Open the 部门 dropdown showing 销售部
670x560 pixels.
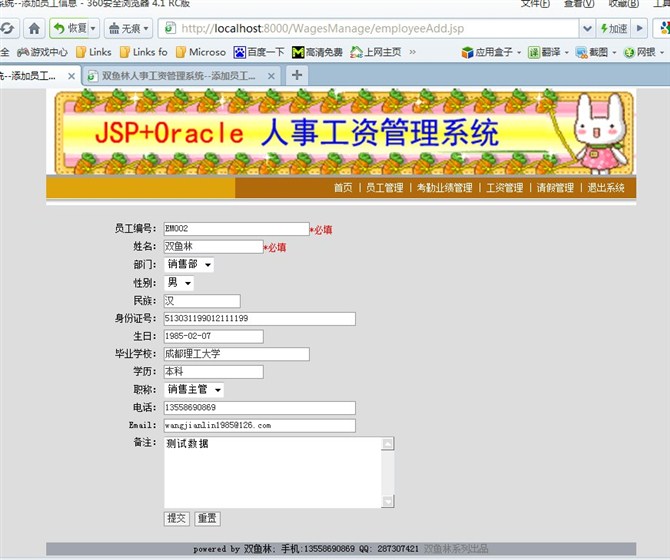[x=189, y=264]
